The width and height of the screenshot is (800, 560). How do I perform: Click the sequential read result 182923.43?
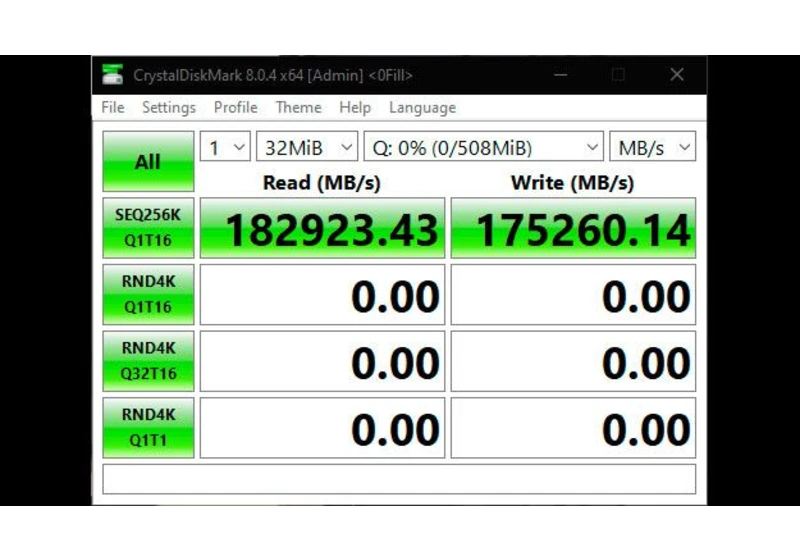point(322,228)
